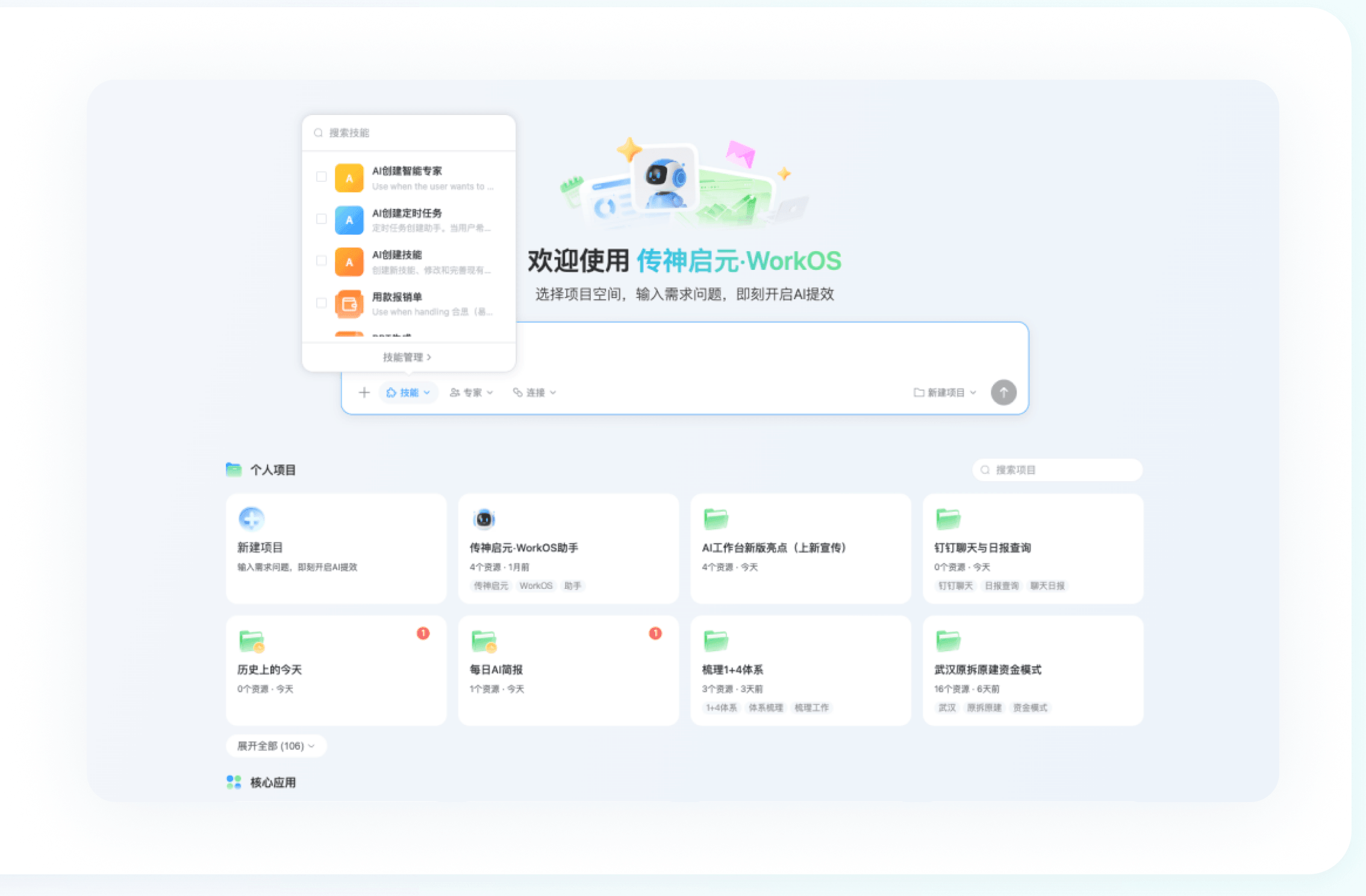Click the 每日AI简报 folder icon
Image resolution: width=1366 pixels, height=896 pixels.
tap(484, 641)
